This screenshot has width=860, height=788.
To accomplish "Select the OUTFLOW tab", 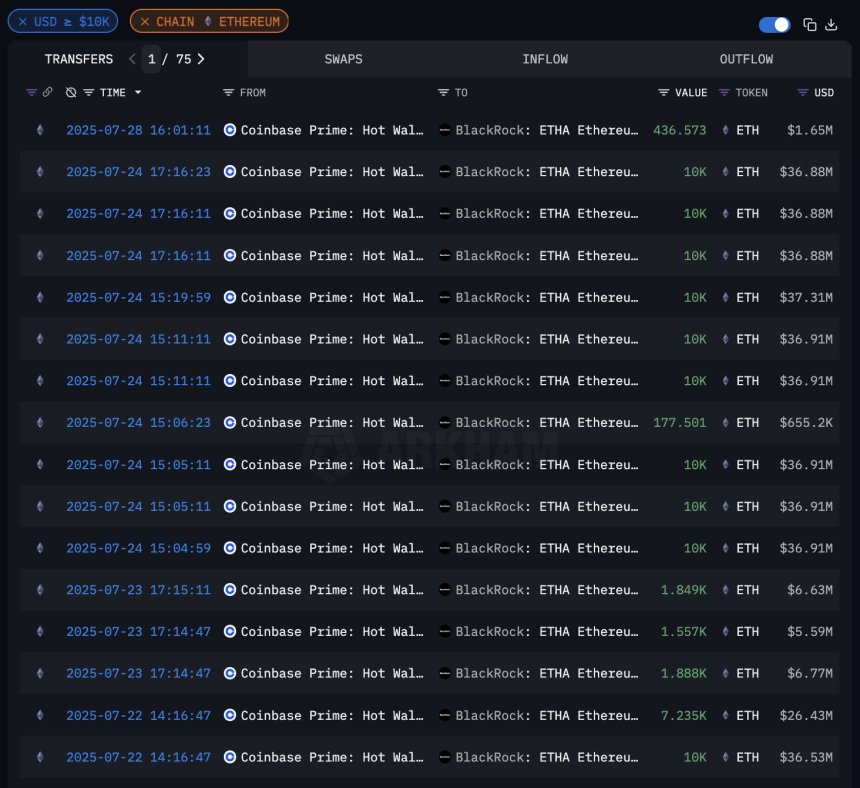I will 746,59.
